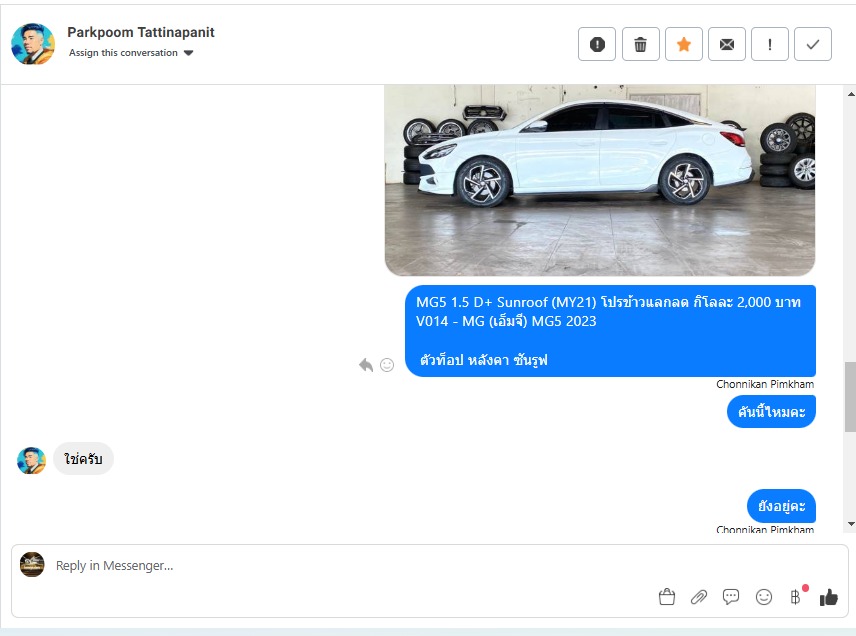Mark conversation as spam with exclamation circle icon

click(x=597, y=44)
